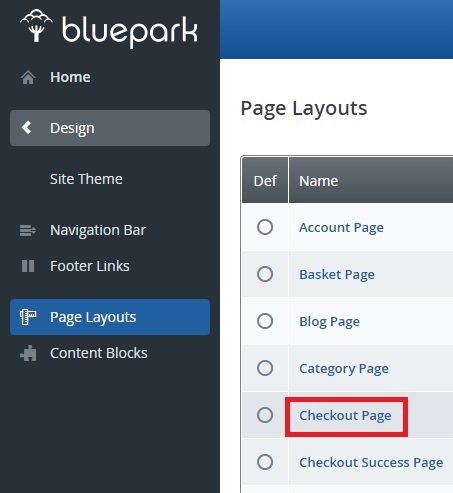
Task: Go to Navigation Bar section
Action: click(x=98, y=230)
